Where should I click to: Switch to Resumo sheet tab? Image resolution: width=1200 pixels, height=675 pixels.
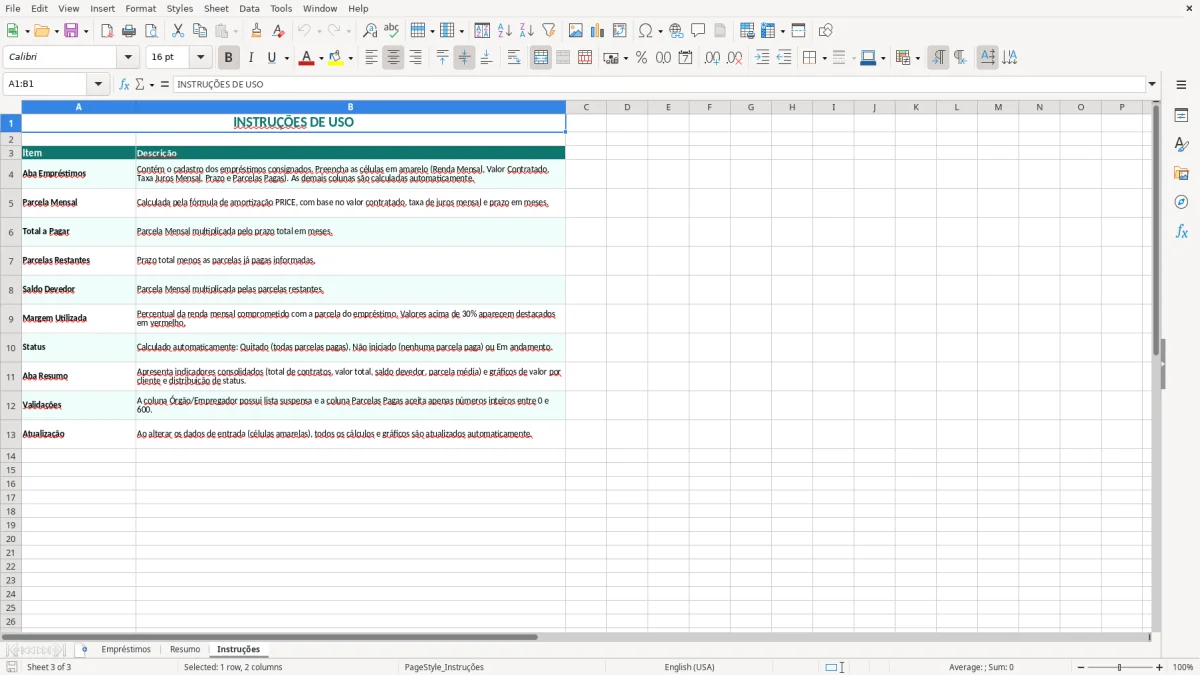[185, 650]
